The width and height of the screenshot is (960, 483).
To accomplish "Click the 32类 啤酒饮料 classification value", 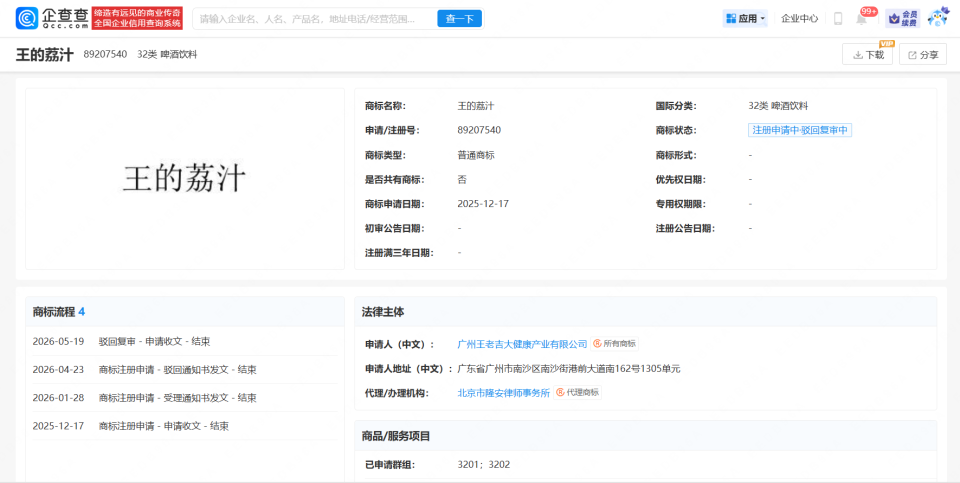I will [x=778, y=106].
